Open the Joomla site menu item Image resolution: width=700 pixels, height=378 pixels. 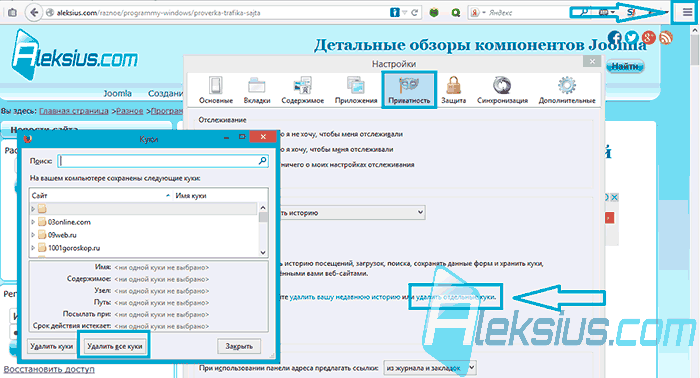117,93
